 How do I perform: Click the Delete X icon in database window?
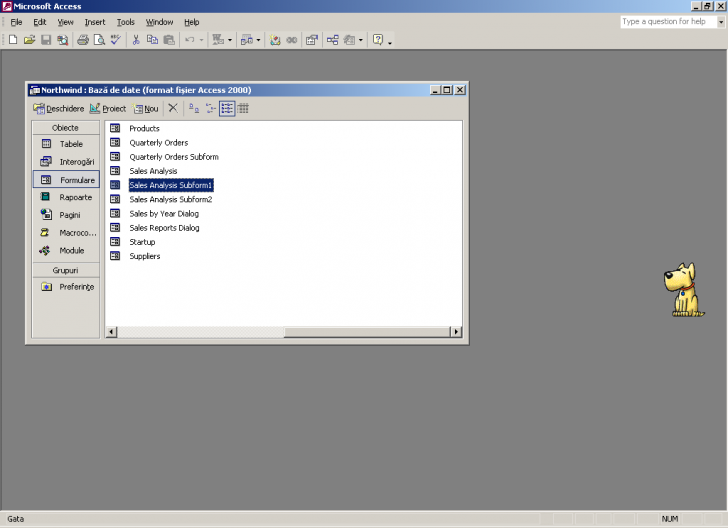click(x=173, y=108)
